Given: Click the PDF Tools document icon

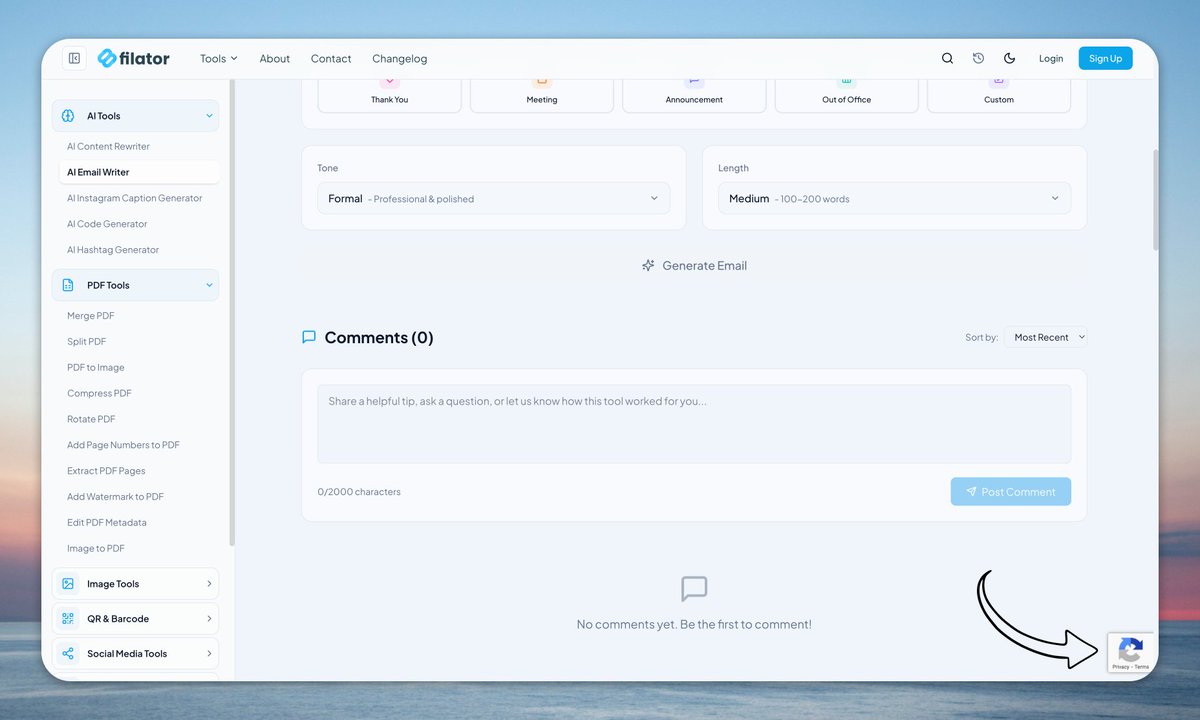Looking at the screenshot, I should click(x=68, y=285).
